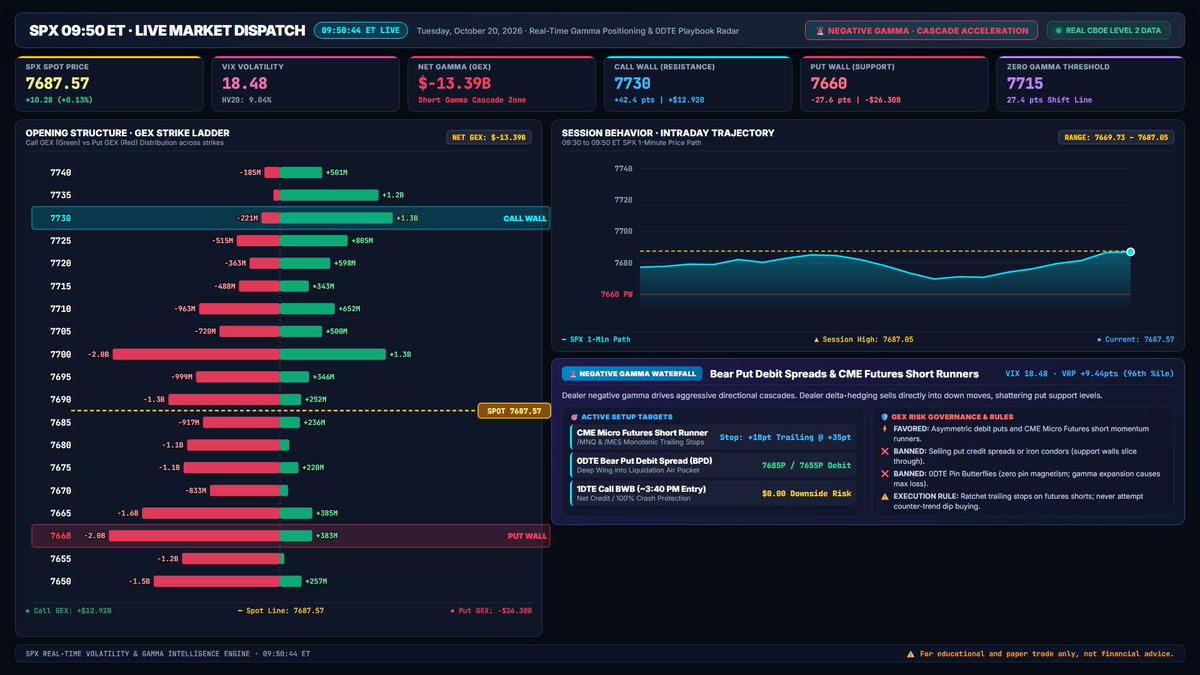Image resolution: width=1200 pixels, height=675 pixels.
Task: Click the red X icon for banned 0DTE Pin Butterflies
Action: (x=883, y=472)
